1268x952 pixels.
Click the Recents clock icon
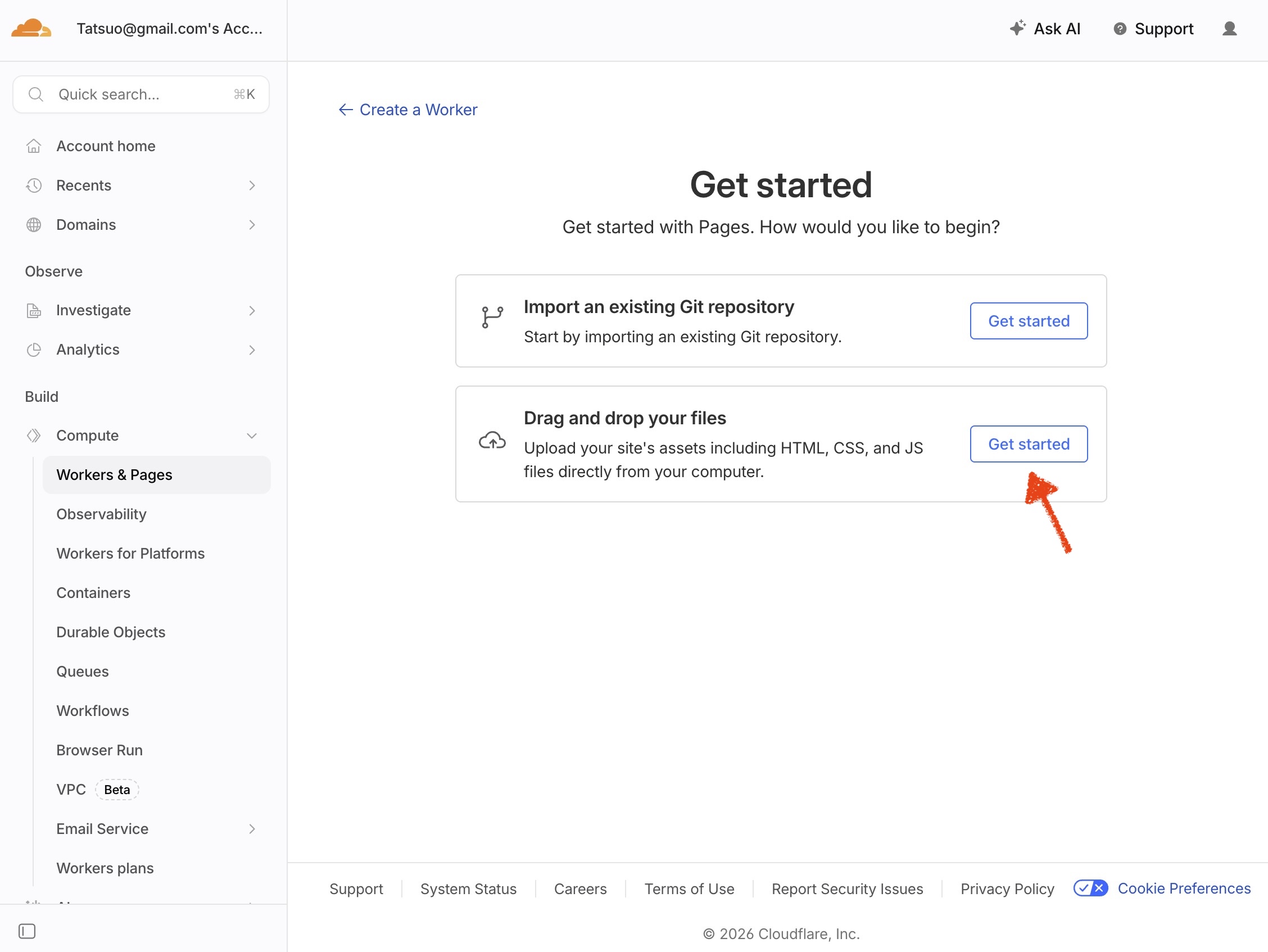point(34,185)
